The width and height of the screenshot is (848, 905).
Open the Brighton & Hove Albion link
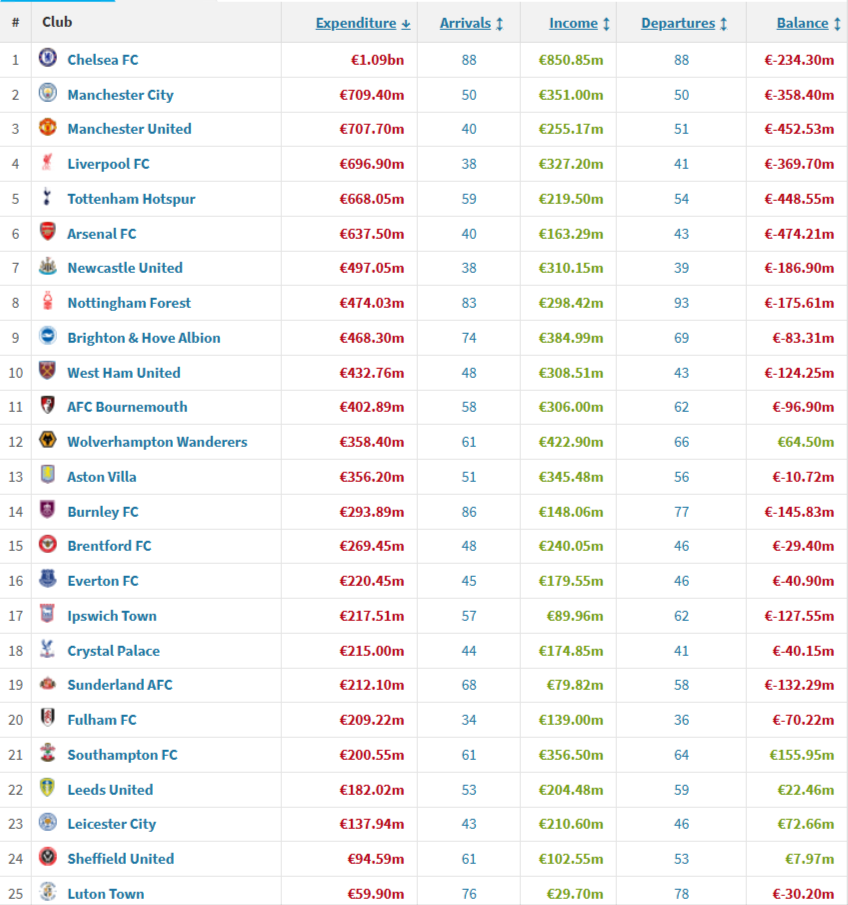[x=144, y=338]
